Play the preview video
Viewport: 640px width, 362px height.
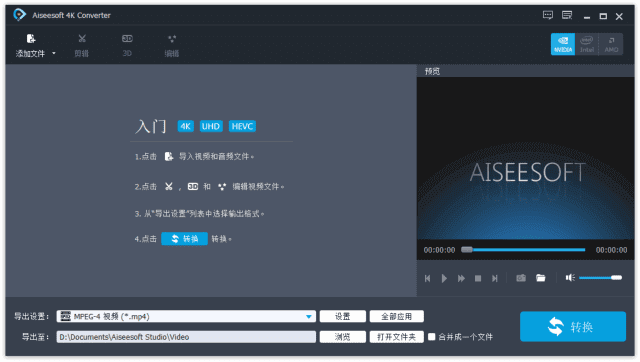click(444, 278)
